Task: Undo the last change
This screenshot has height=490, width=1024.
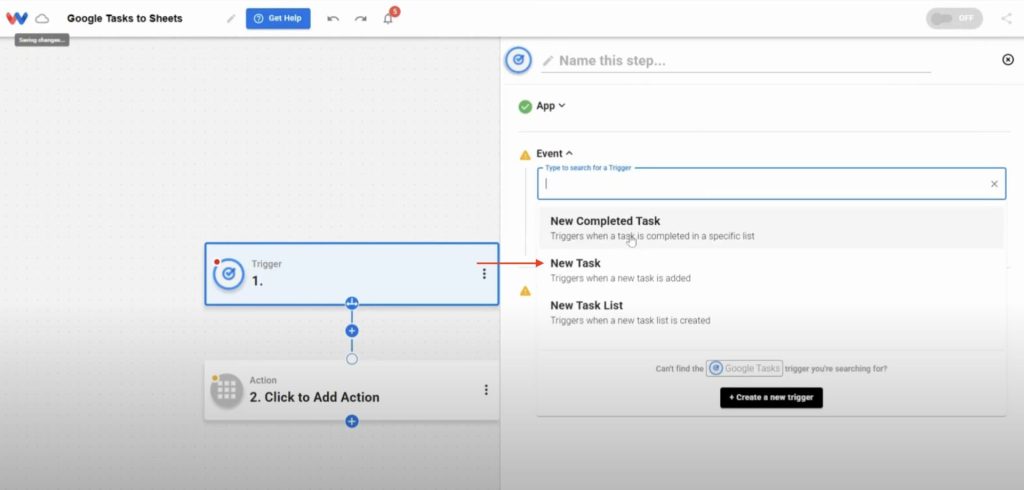Action: tap(333, 19)
